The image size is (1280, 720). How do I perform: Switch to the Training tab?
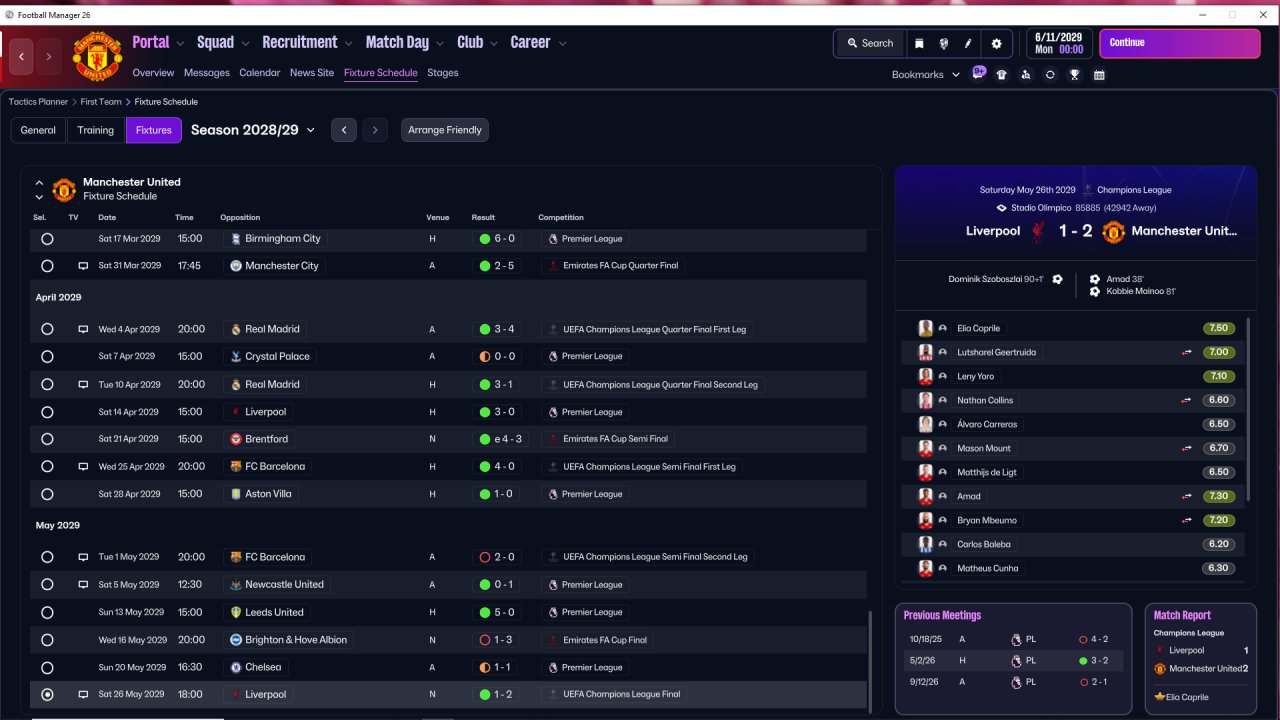[x=96, y=130]
